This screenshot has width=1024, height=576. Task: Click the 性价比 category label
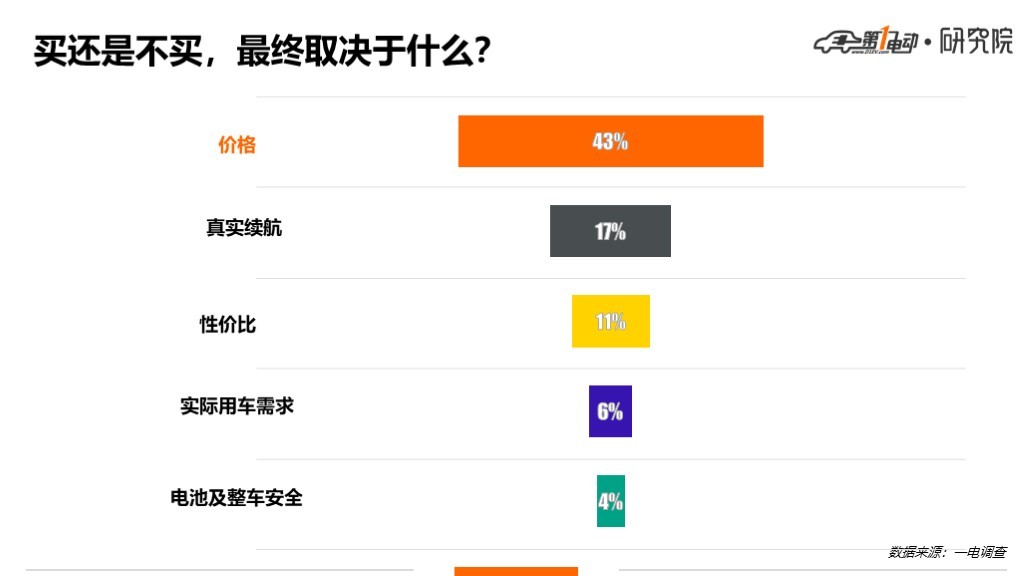227,324
